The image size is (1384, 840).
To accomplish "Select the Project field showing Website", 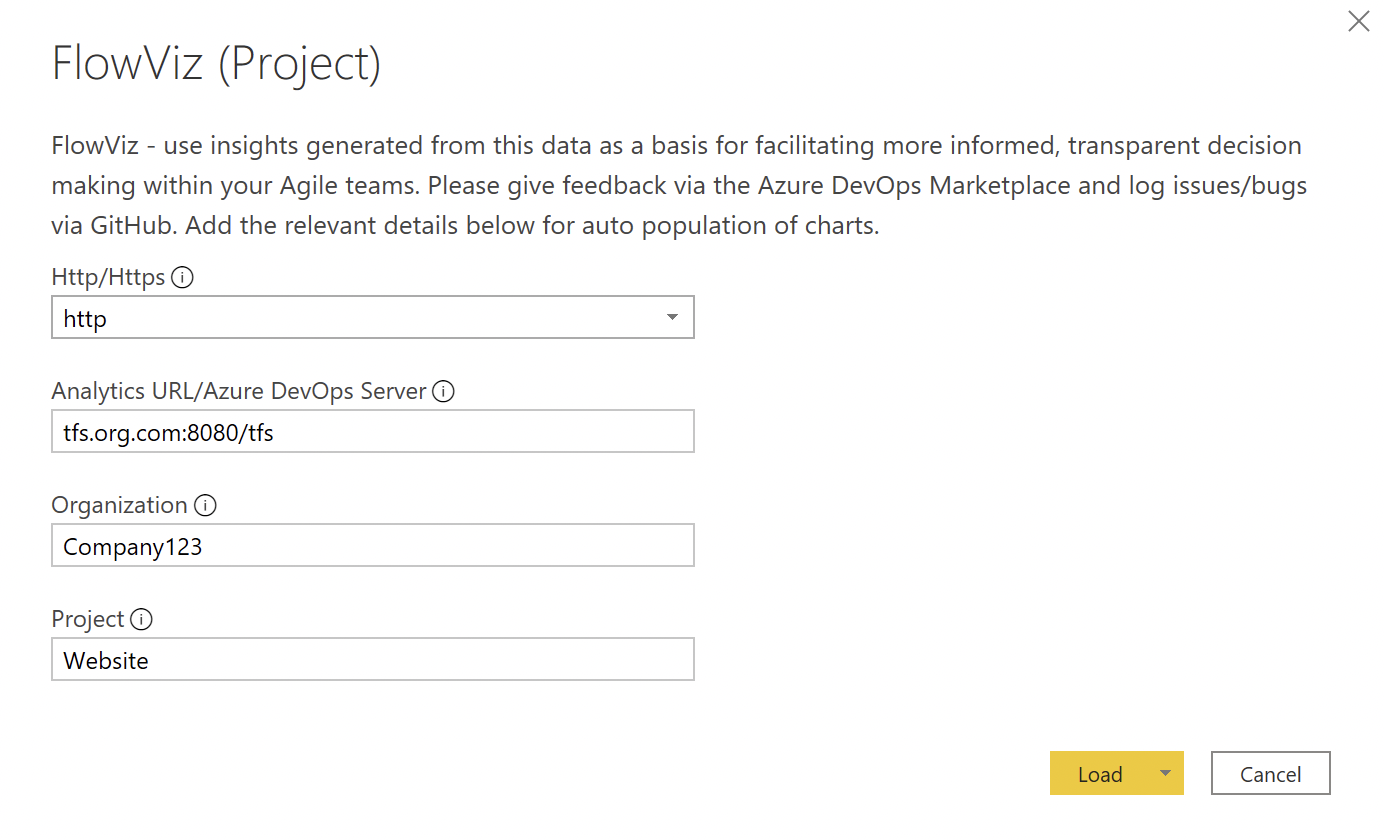I will coord(373,660).
